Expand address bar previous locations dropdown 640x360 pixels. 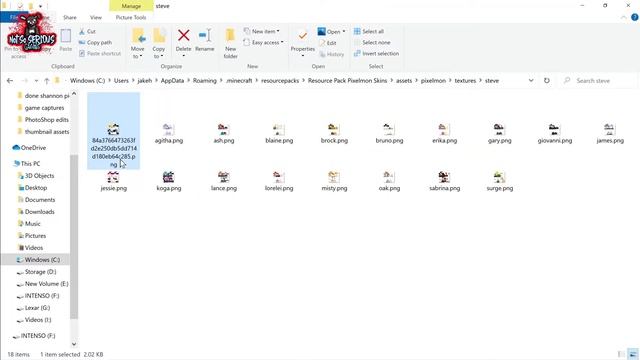[x=531, y=81]
